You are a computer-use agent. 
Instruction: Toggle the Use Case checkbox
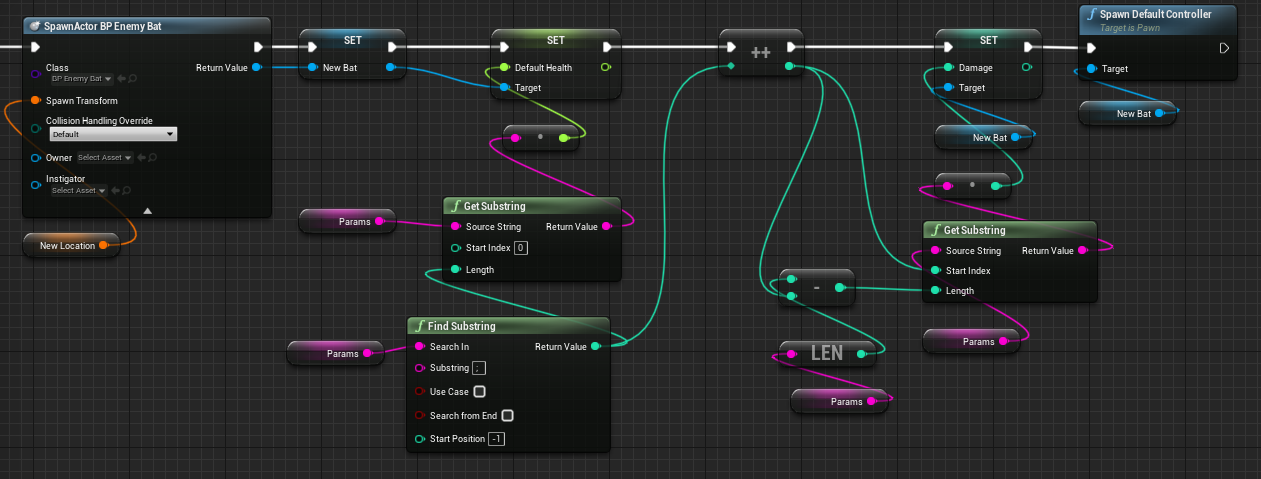[480, 391]
